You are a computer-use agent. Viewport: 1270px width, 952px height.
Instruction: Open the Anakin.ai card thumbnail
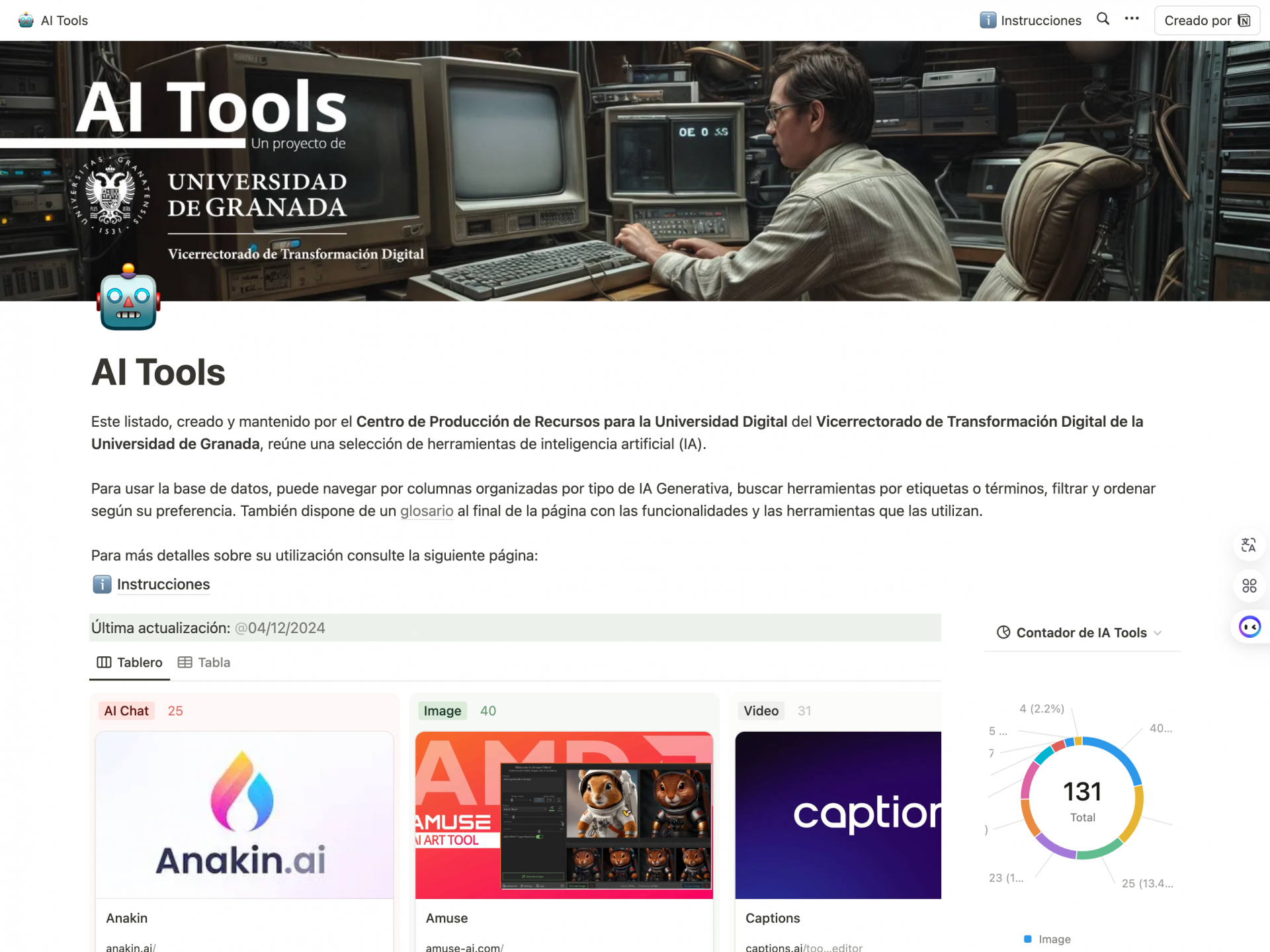[x=244, y=815]
